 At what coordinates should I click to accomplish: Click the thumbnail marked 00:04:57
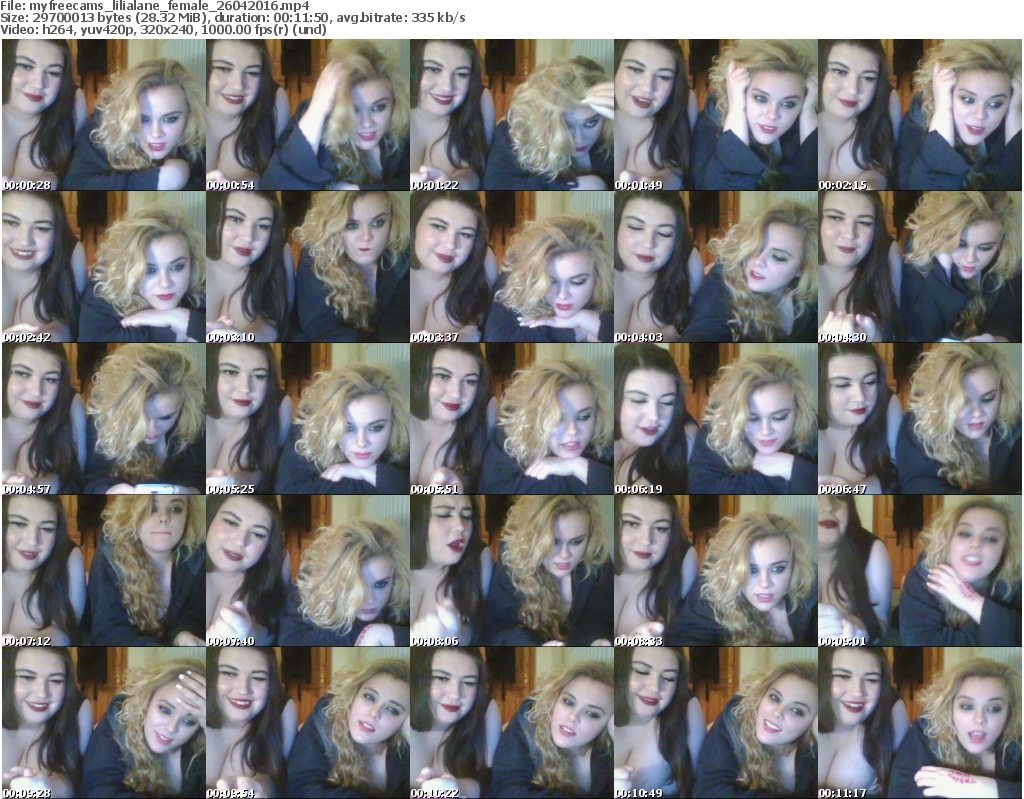coord(104,419)
